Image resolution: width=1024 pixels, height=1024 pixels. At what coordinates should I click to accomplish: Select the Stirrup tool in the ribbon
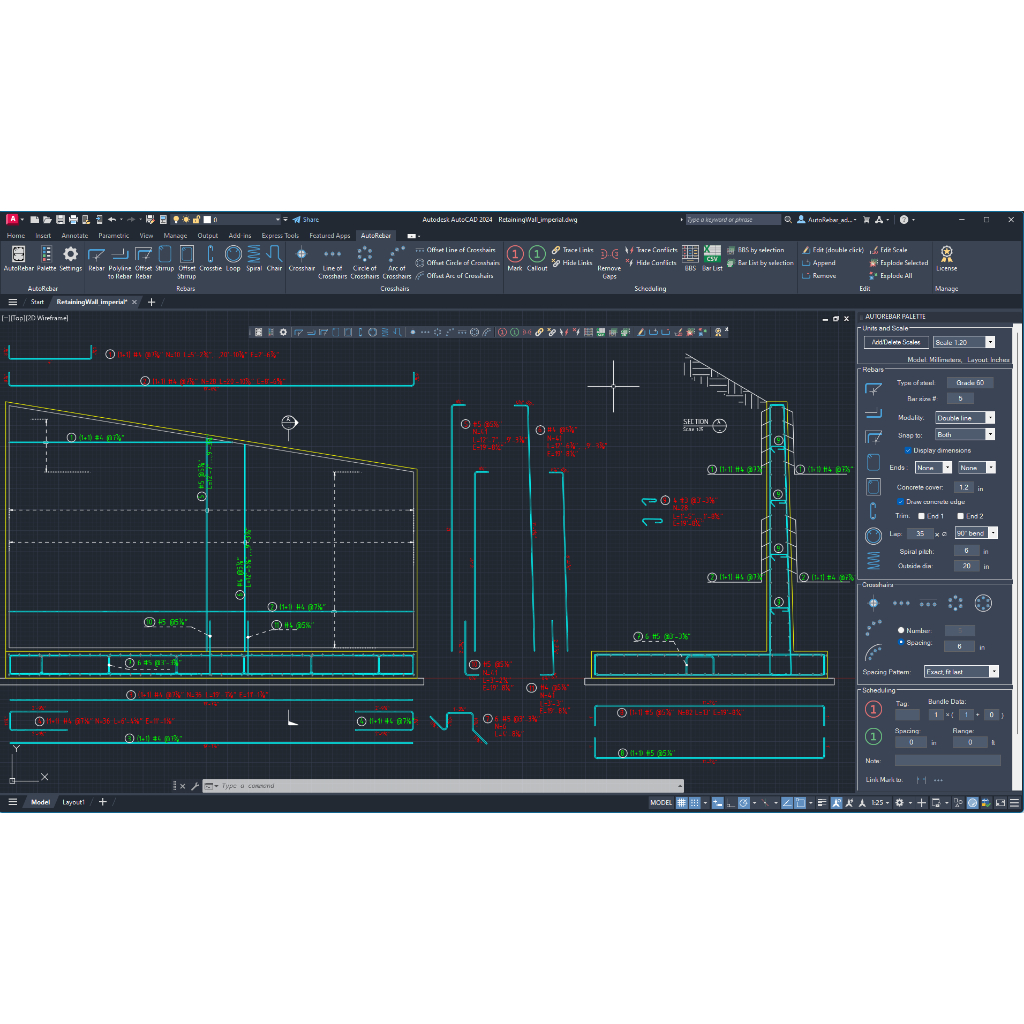[x=165, y=258]
